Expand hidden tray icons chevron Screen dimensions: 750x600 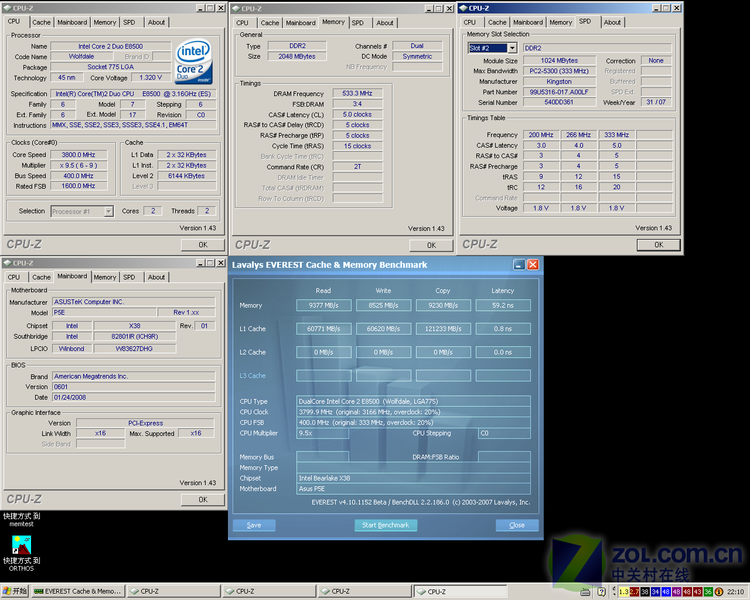(614, 592)
